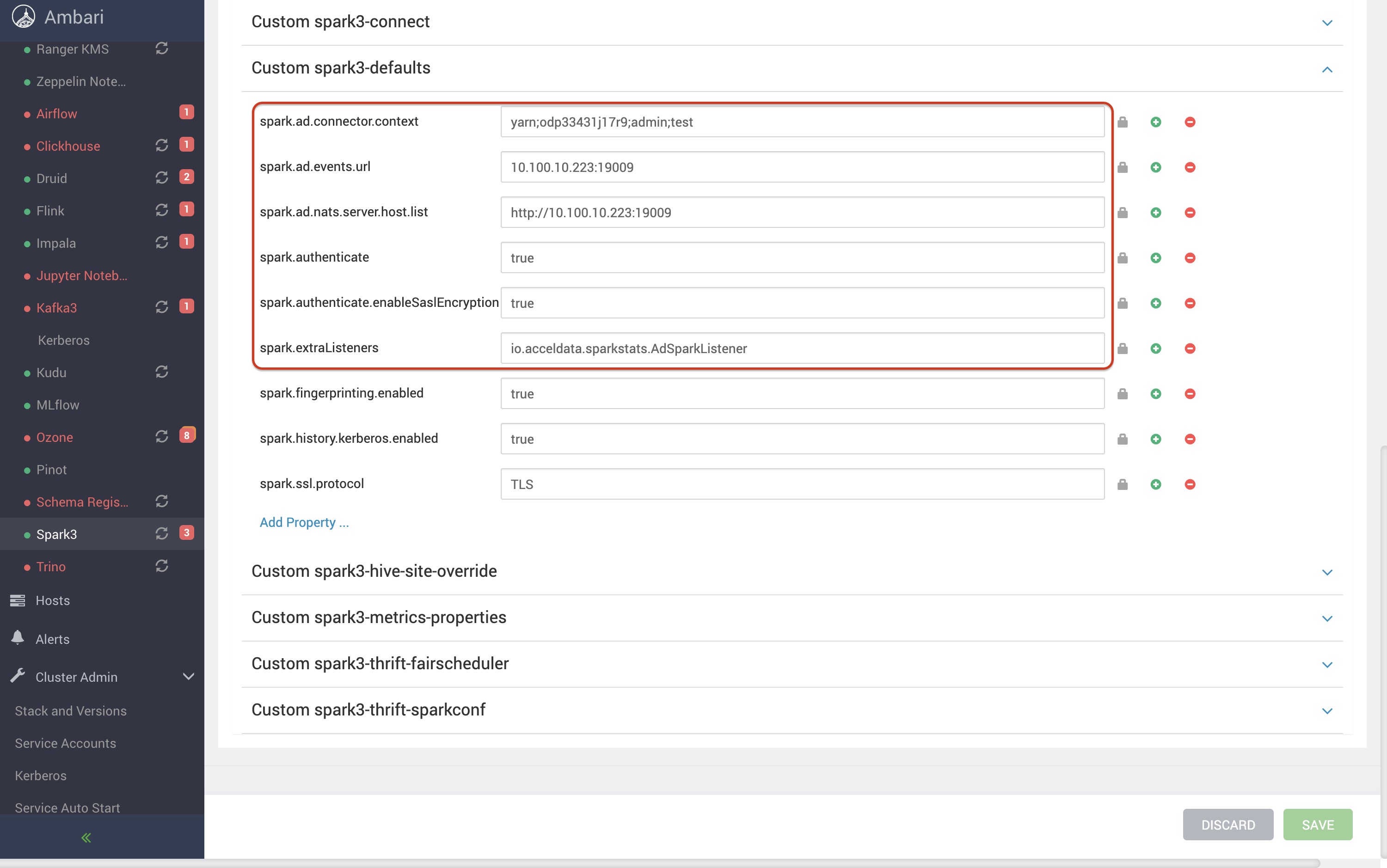
Task: Click the refresh icon next to Kudu
Action: pyautogui.click(x=162, y=372)
